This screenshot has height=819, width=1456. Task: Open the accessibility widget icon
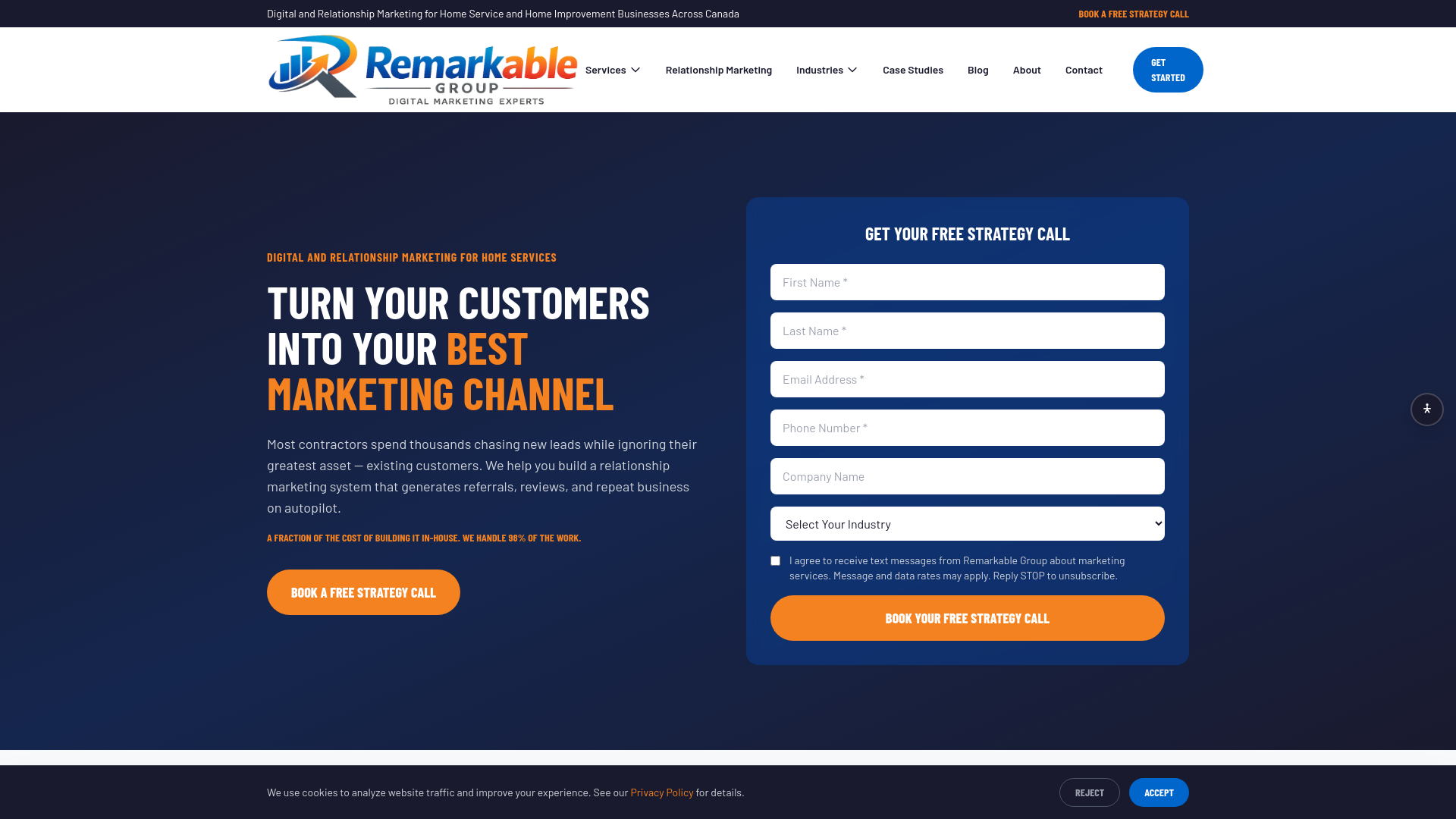click(x=1426, y=409)
